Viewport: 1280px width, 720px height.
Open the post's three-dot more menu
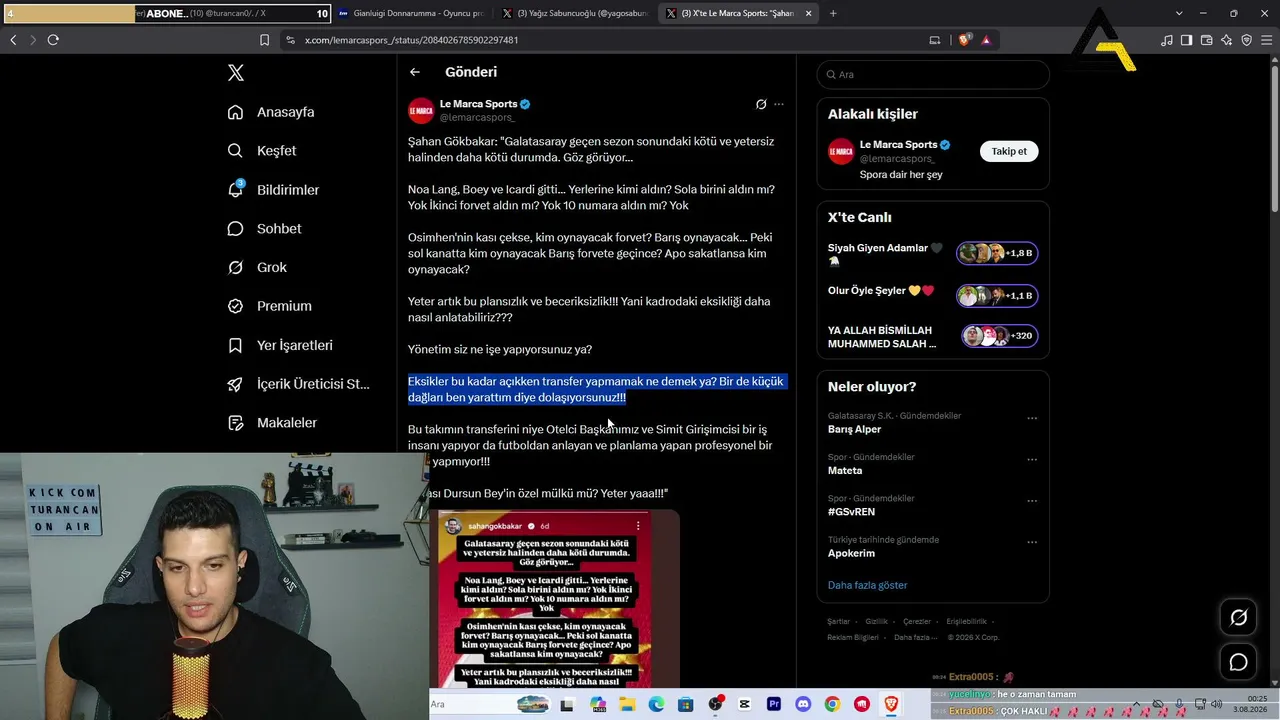click(779, 104)
